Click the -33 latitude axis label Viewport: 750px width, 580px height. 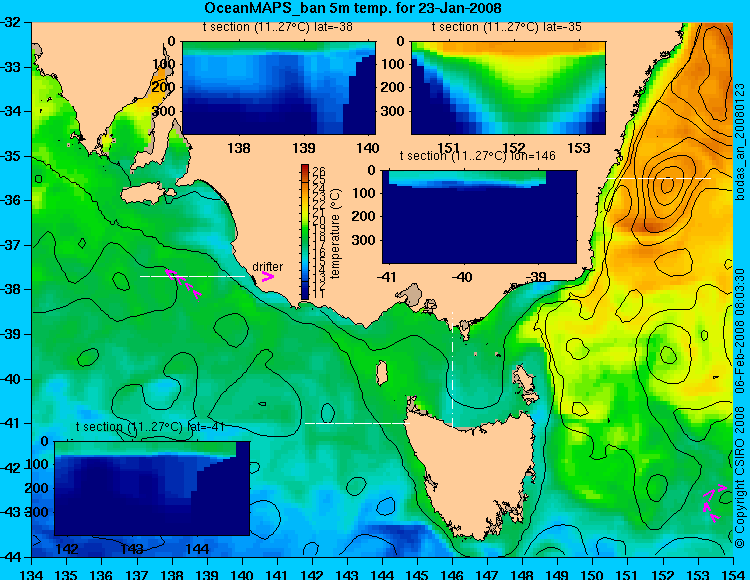11,66
